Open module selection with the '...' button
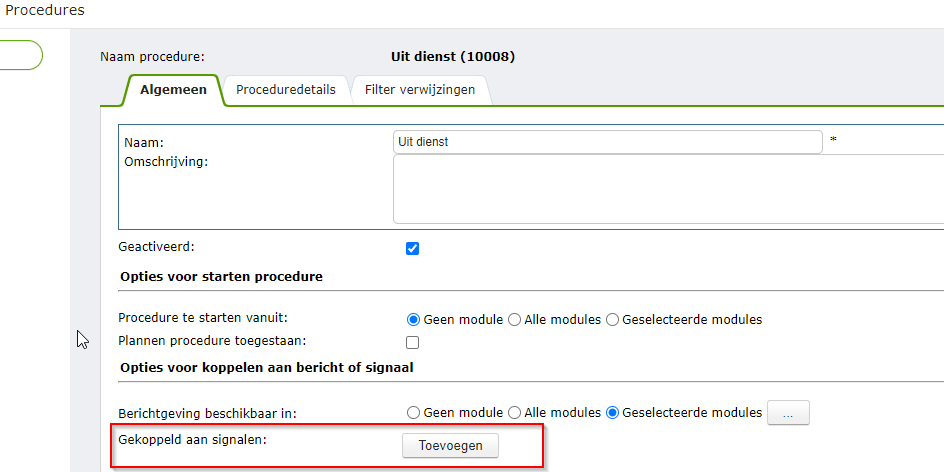This screenshot has width=944, height=472. (788, 413)
